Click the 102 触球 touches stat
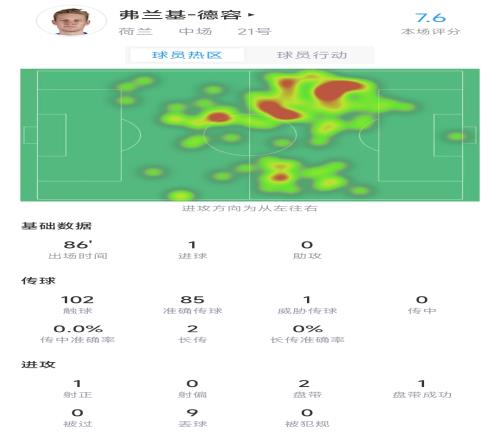Viewport: 500px width, 440px height. 78,304
